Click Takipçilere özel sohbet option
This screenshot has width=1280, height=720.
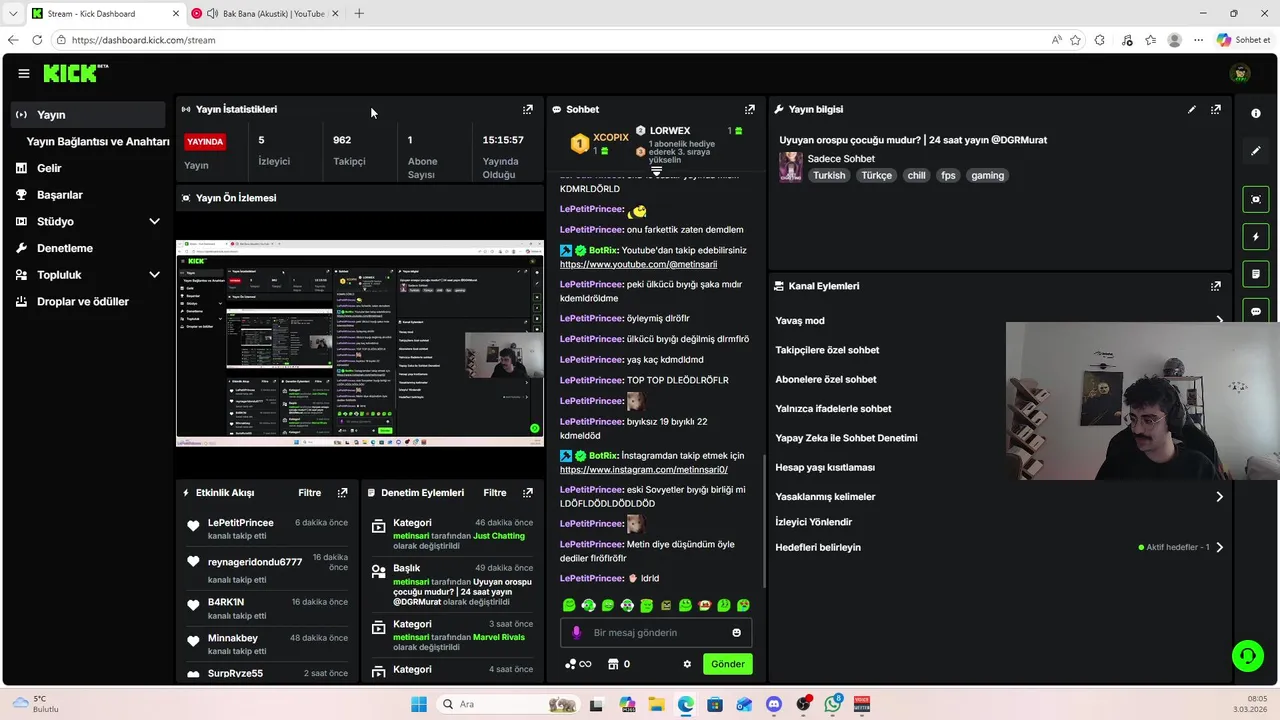click(827, 350)
